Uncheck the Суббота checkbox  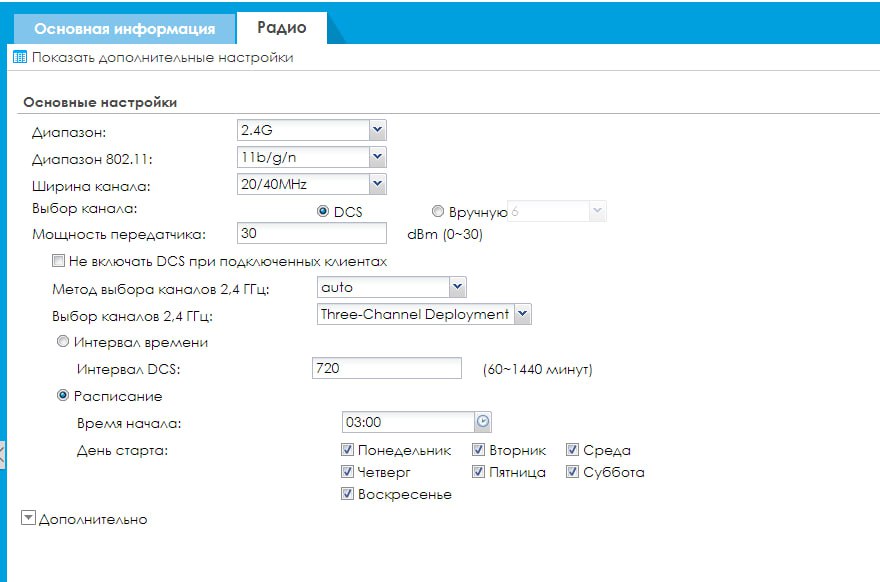point(572,471)
